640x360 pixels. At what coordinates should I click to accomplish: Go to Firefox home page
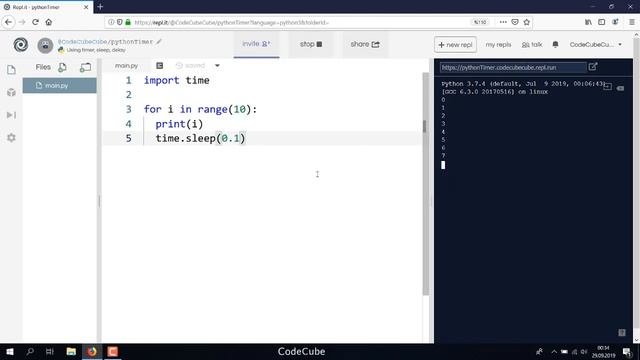point(49,22)
